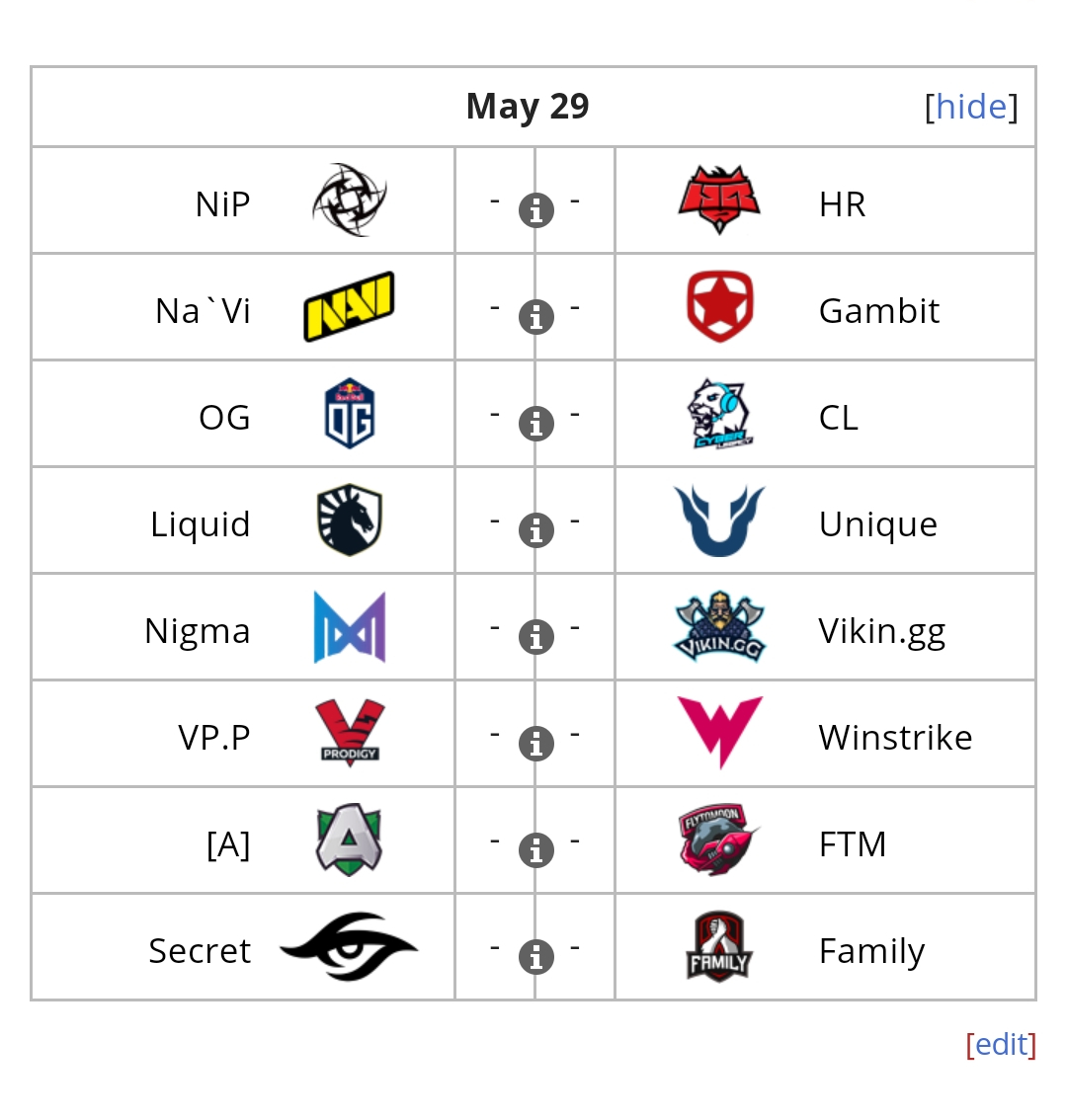Show details for Secret vs Family match

[536, 957]
